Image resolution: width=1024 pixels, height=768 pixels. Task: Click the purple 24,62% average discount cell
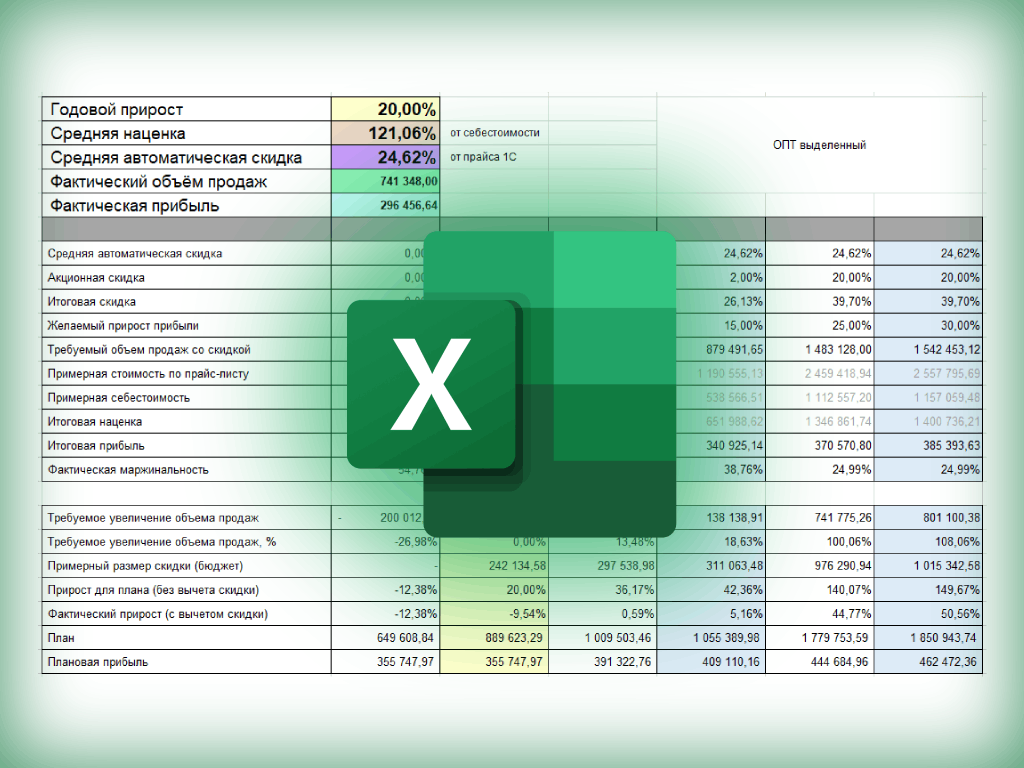pyautogui.click(x=385, y=157)
